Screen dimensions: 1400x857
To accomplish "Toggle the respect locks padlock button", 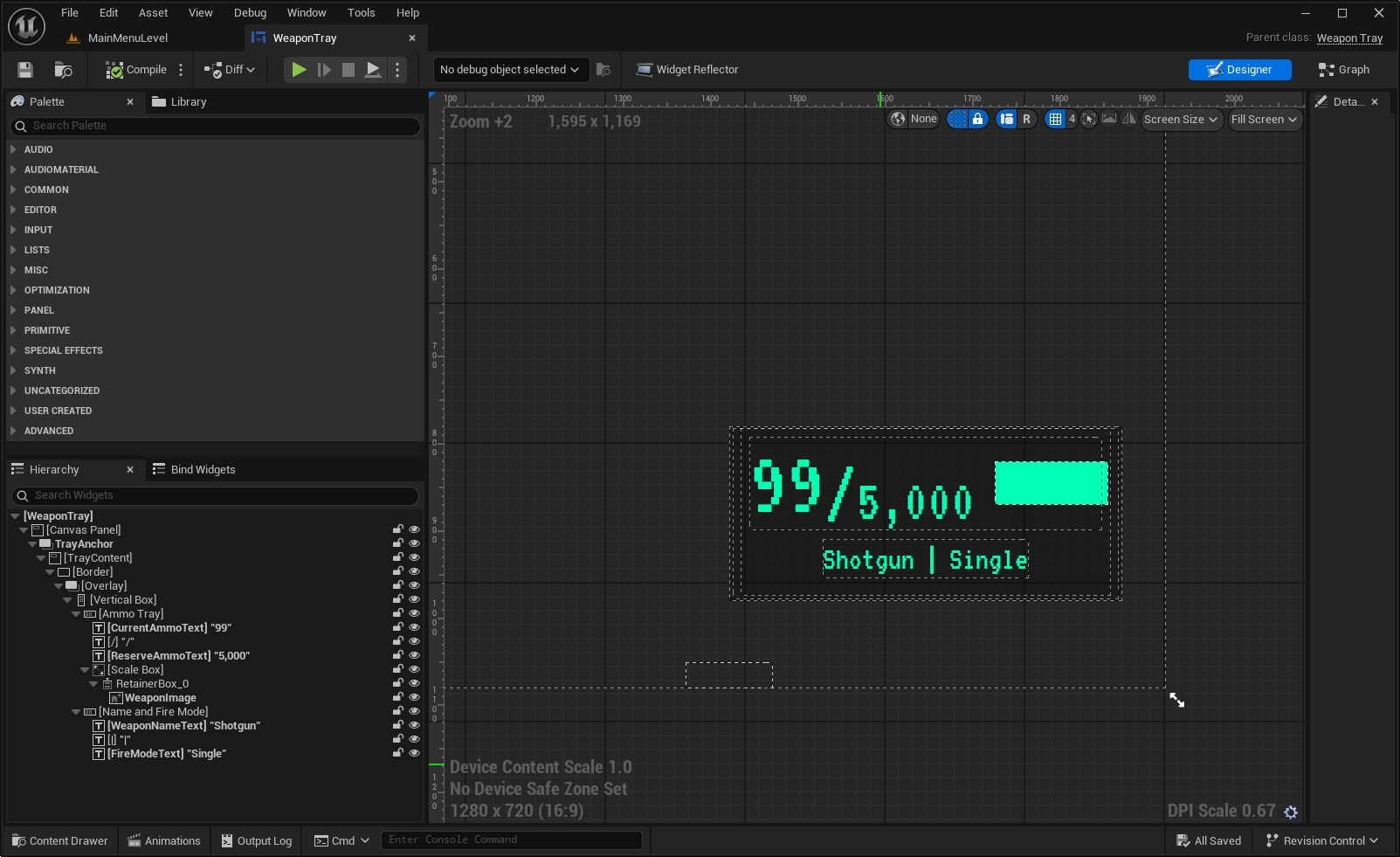I will [978, 120].
